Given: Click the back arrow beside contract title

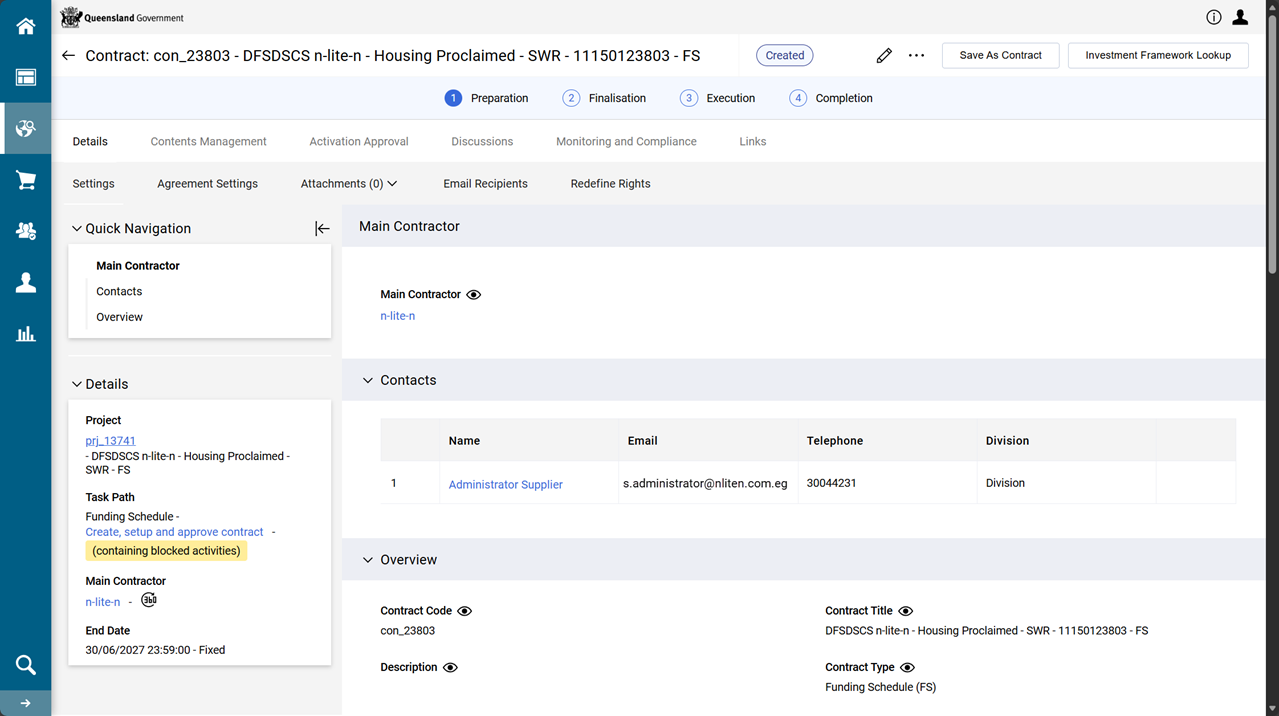Looking at the screenshot, I should click(x=68, y=56).
